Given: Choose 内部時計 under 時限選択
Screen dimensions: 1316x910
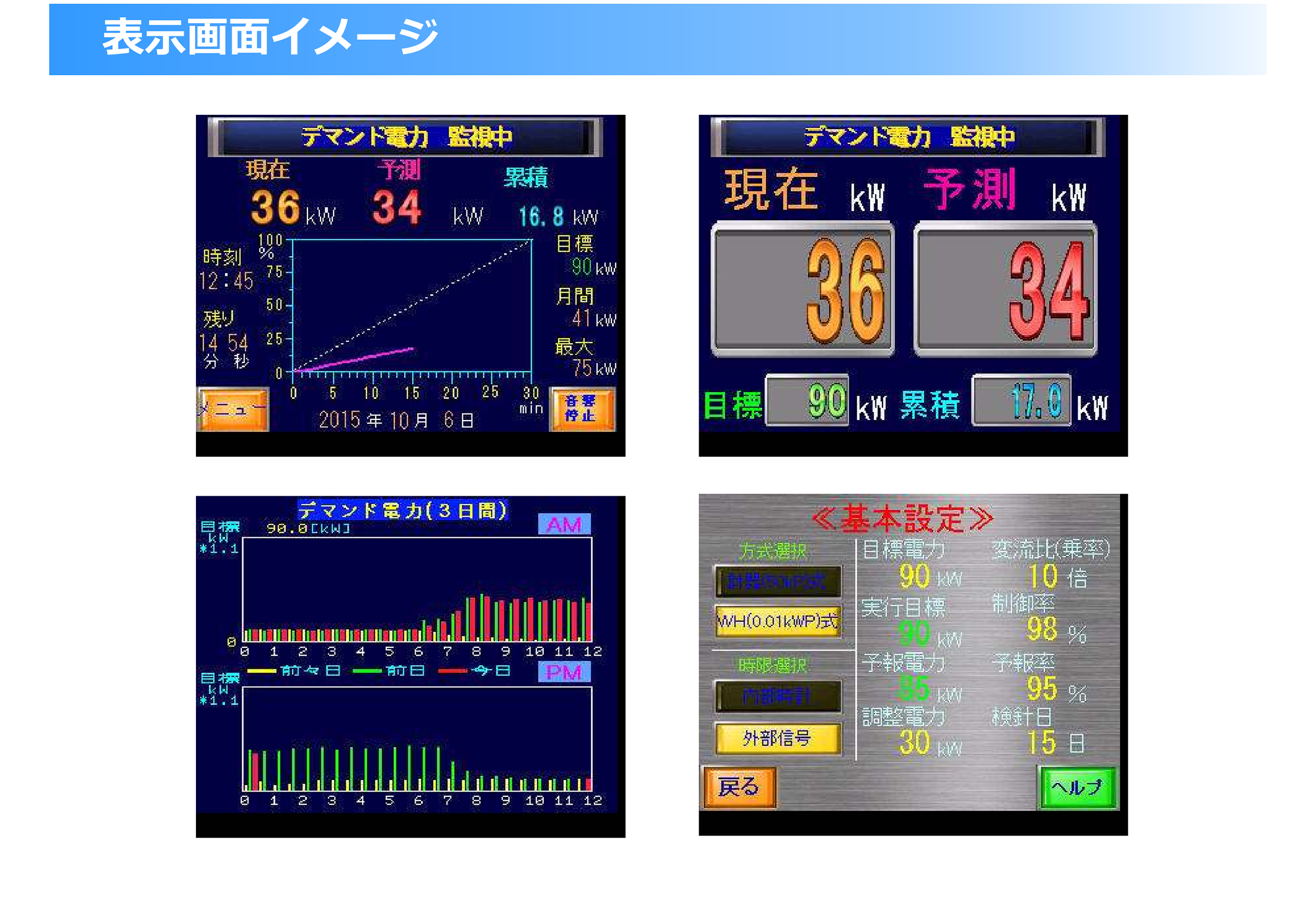Looking at the screenshot, I should click(777, 697).
